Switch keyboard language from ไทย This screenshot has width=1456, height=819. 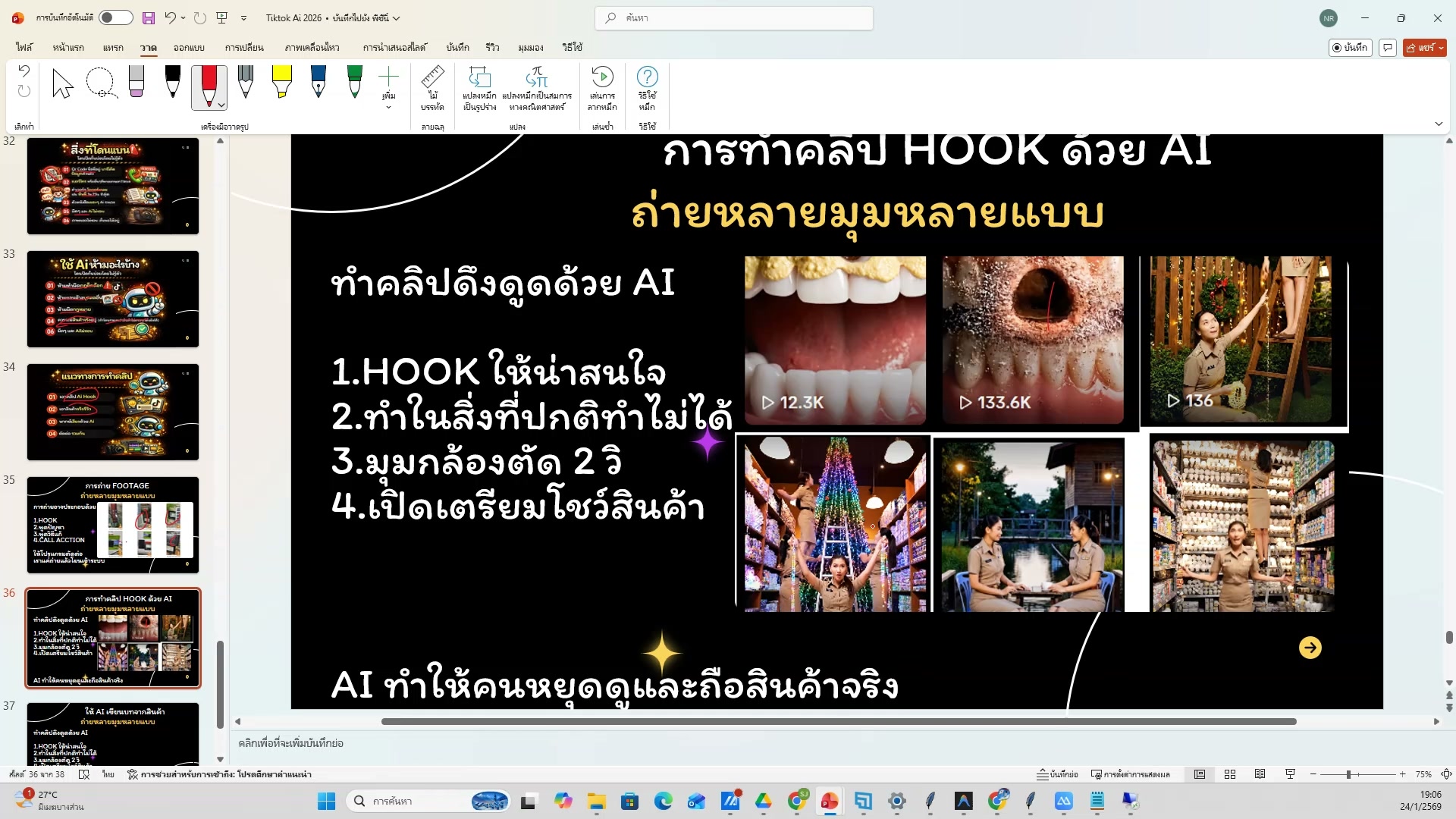[x=108, y=773]
